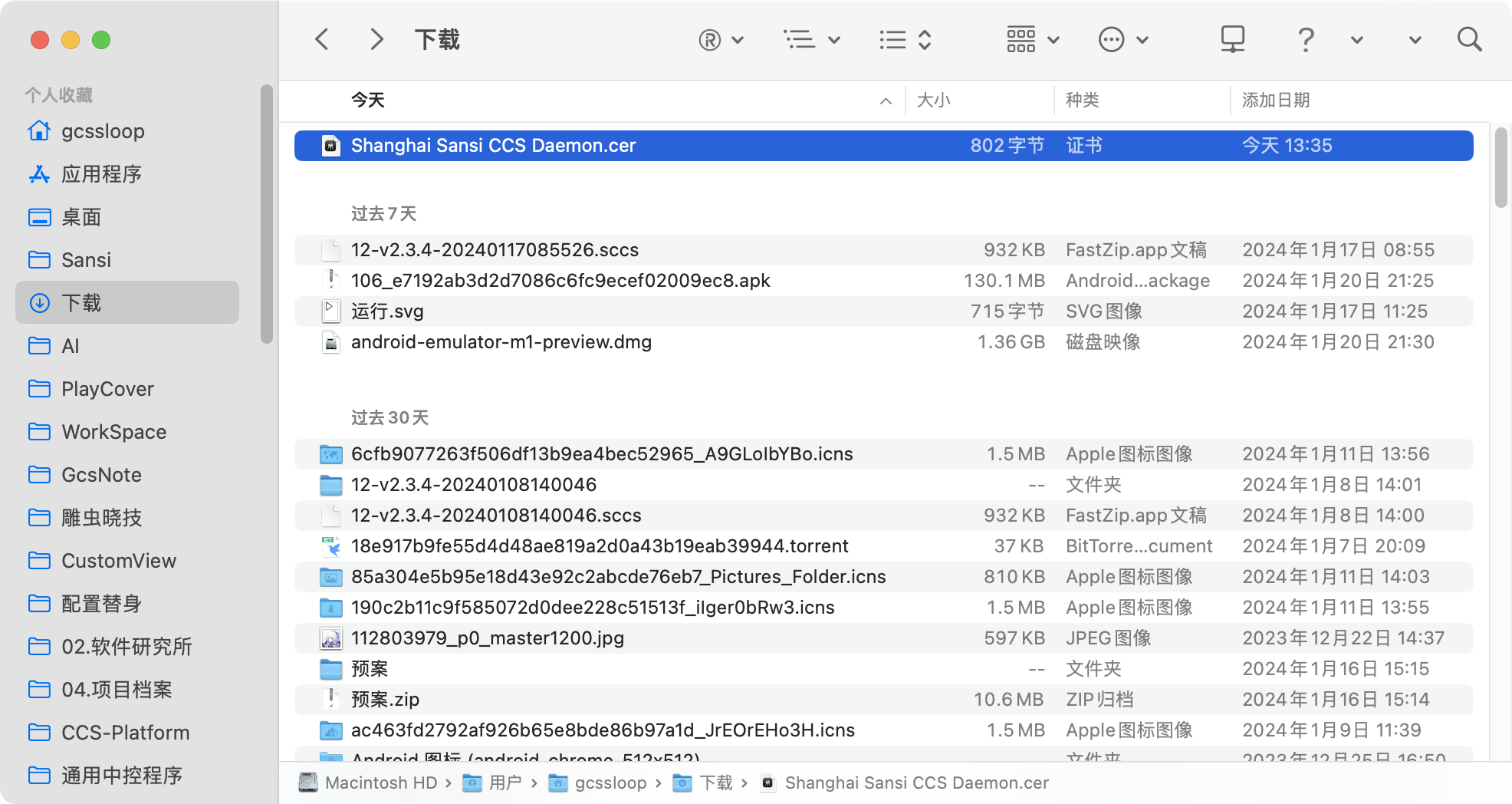This screenshot has width=1512, height=804.
Task: Open the gcssloop home folder in the sidebar
Action: (127, 131)
